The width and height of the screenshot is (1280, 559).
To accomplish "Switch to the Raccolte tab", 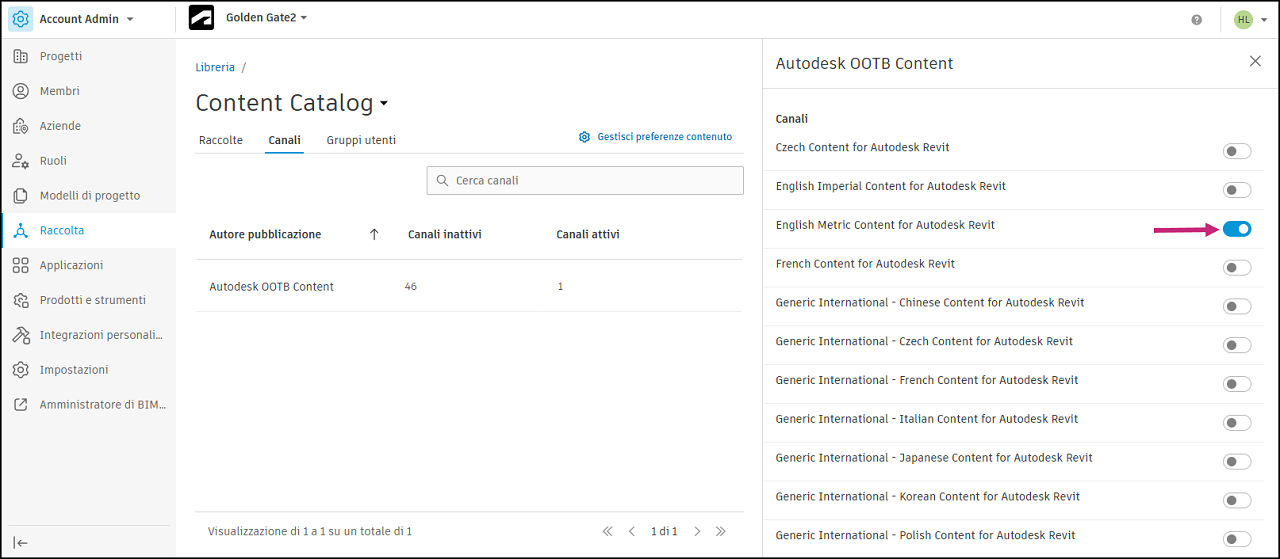I will tap(221, 140).
